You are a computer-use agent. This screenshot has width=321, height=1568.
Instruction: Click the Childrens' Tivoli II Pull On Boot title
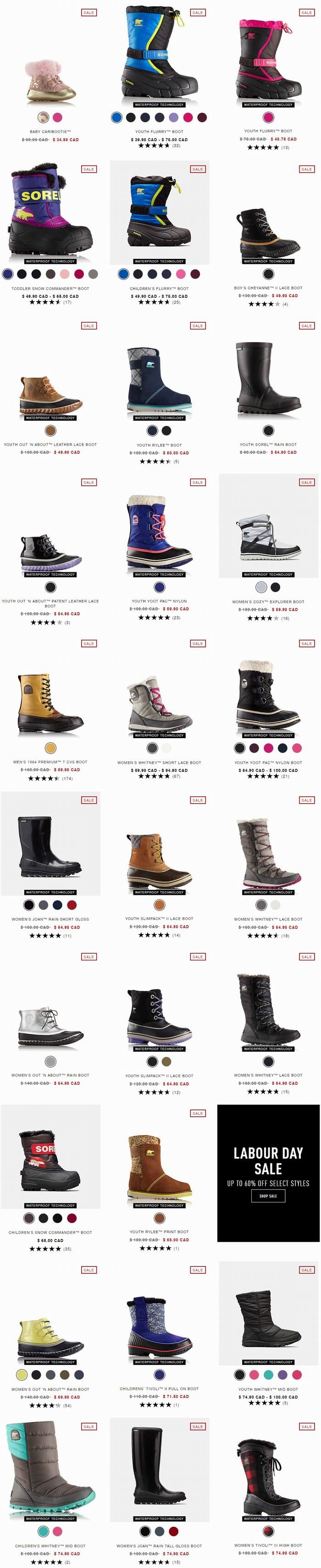160,1388
